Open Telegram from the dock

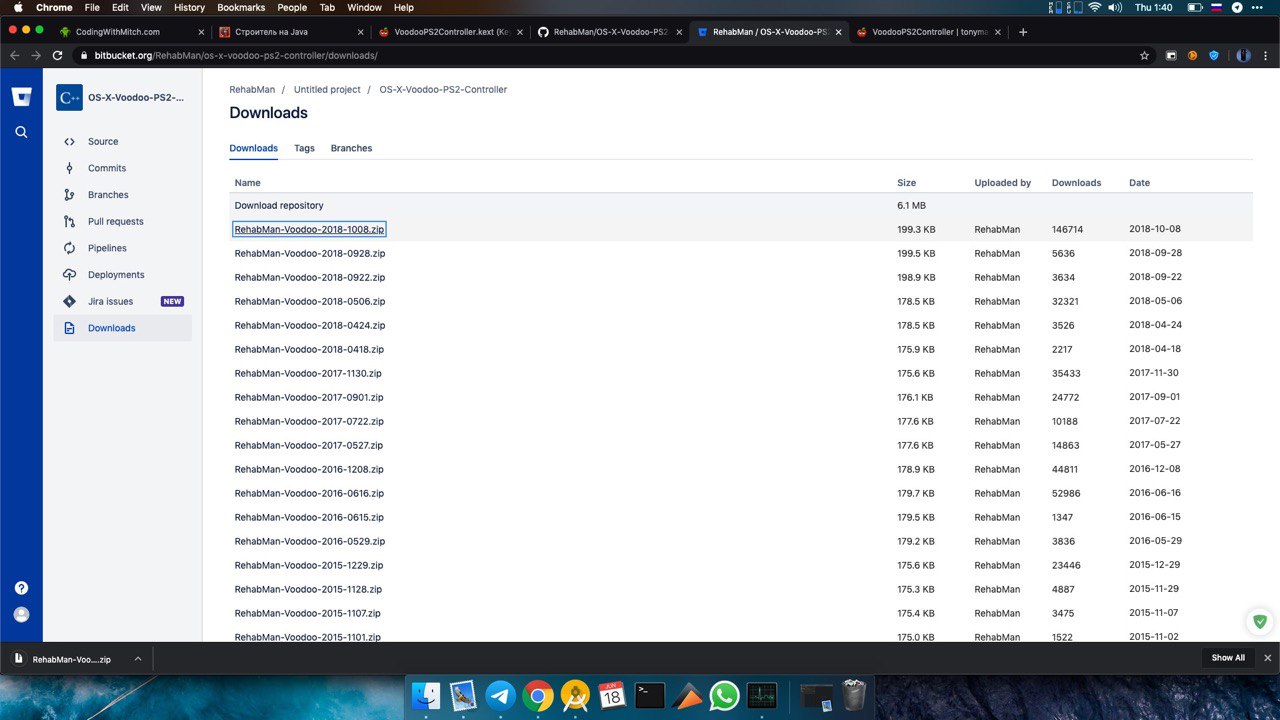click(x=501, y=695)
